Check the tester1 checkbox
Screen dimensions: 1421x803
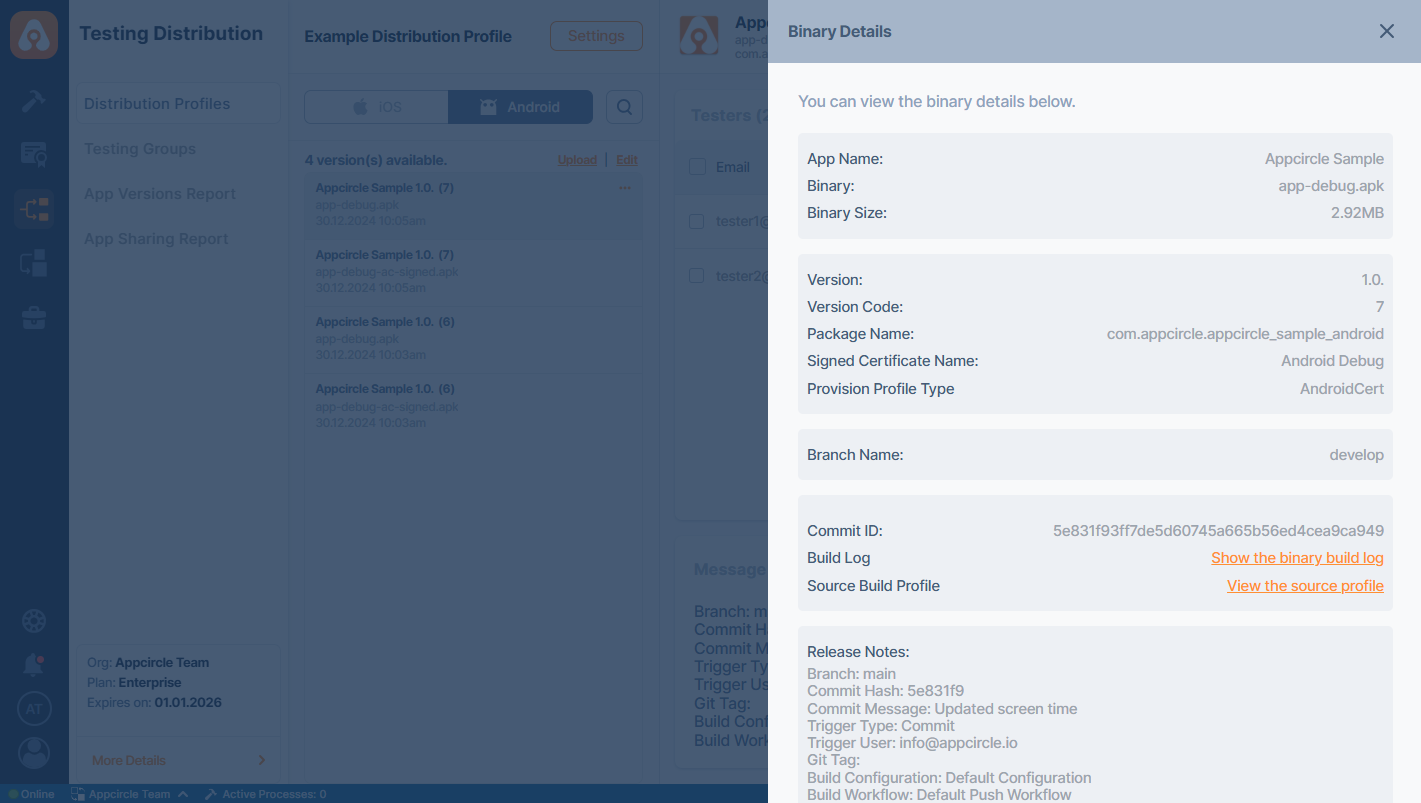click(697, 221)
